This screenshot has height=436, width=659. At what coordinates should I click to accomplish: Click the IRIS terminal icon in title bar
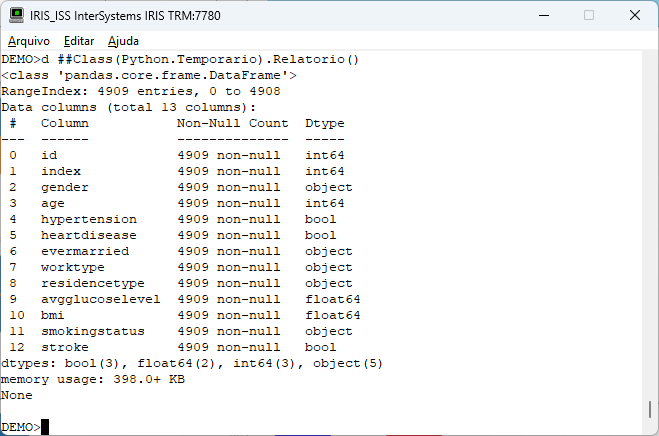(16, 15)
